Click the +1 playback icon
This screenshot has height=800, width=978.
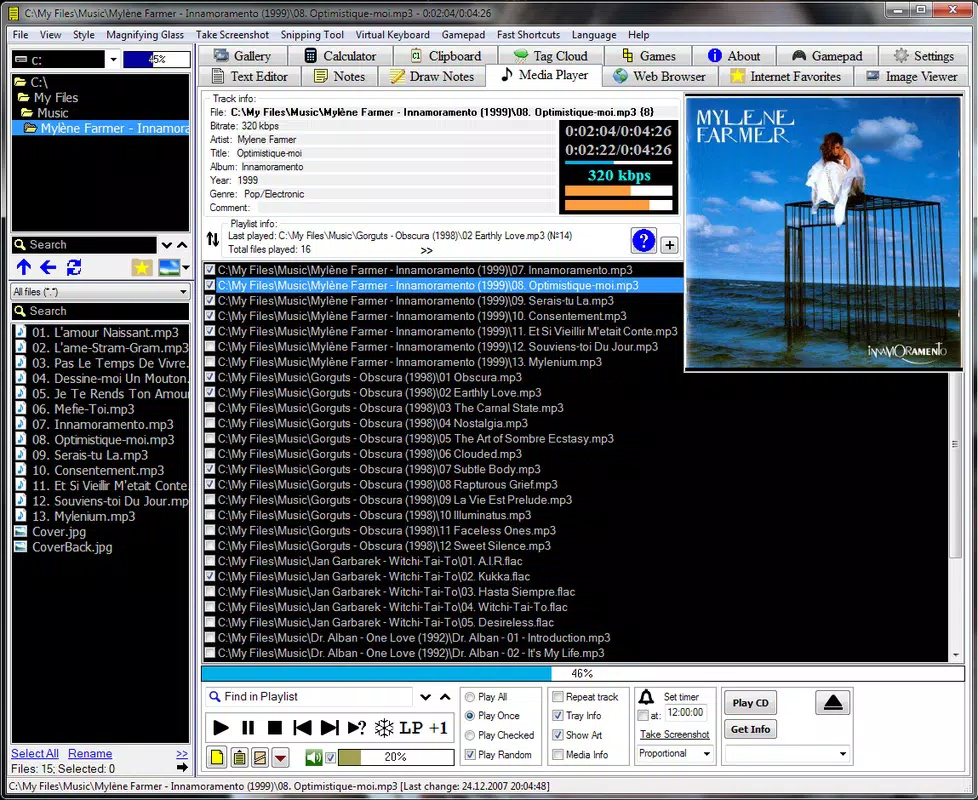438,728
